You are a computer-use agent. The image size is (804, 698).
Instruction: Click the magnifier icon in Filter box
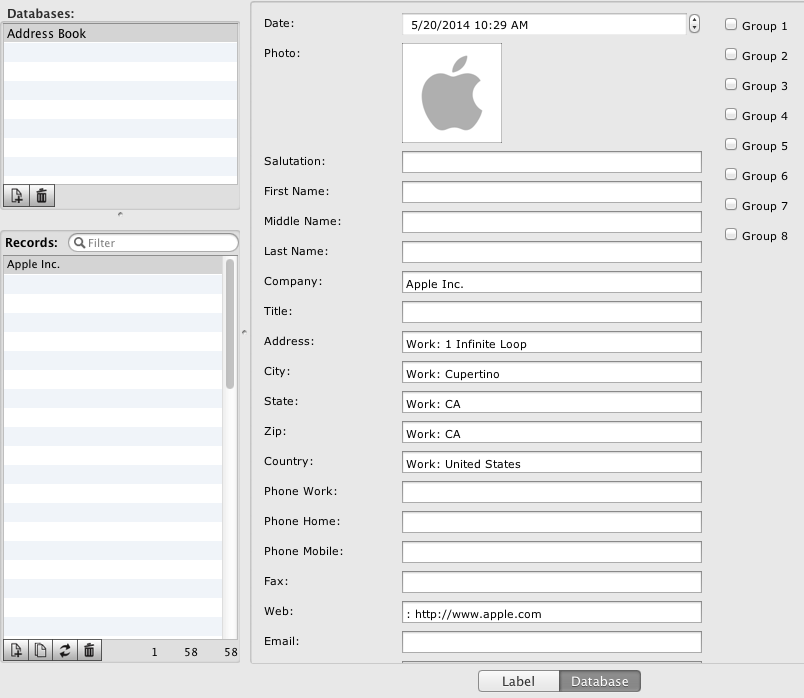pyautogui.click(x=79, y=243)
